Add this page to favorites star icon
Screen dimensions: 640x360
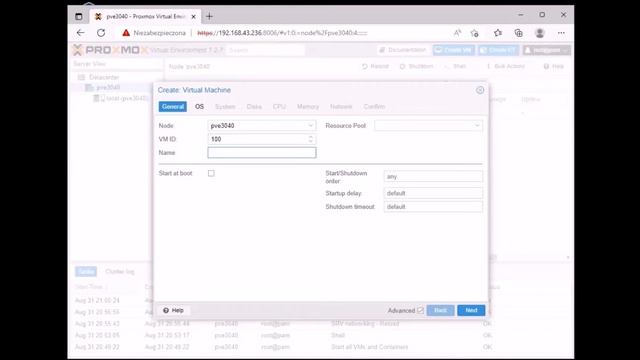point(474,33)
